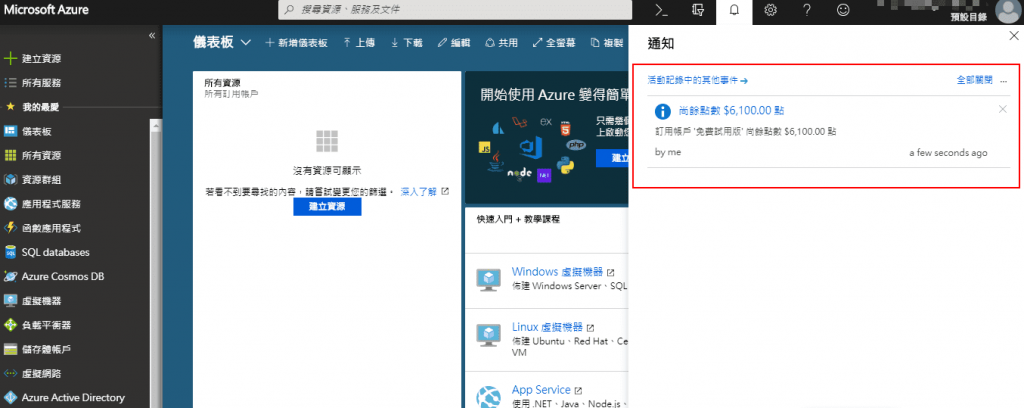Dismiss the 尚餘點數 $6,100.00 notification
1024x408 pixels.
click(1002, 109)
